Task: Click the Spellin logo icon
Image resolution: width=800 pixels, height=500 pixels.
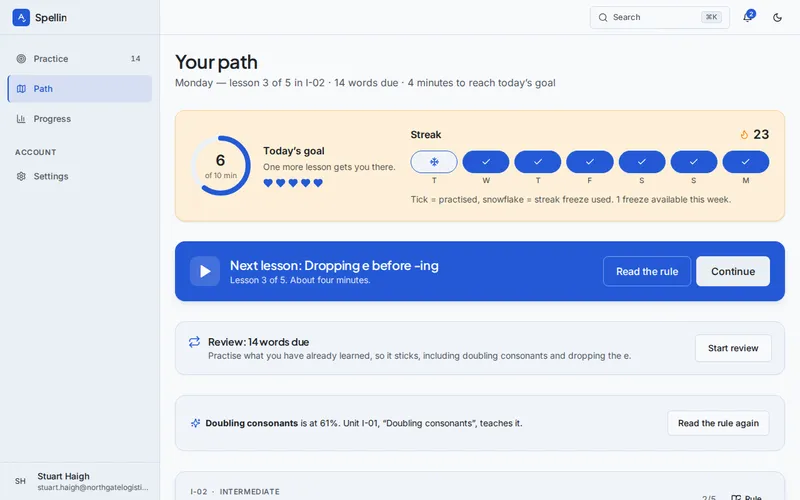Action: tap(21, 17)
